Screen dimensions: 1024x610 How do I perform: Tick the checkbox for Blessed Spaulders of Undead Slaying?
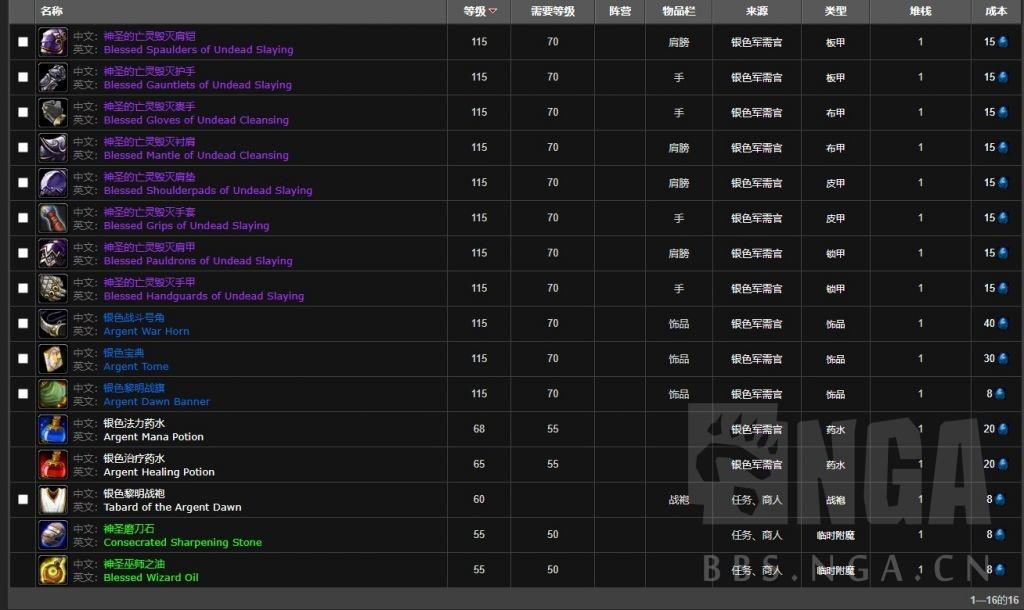pyautogui.click(x=23, y=42)
